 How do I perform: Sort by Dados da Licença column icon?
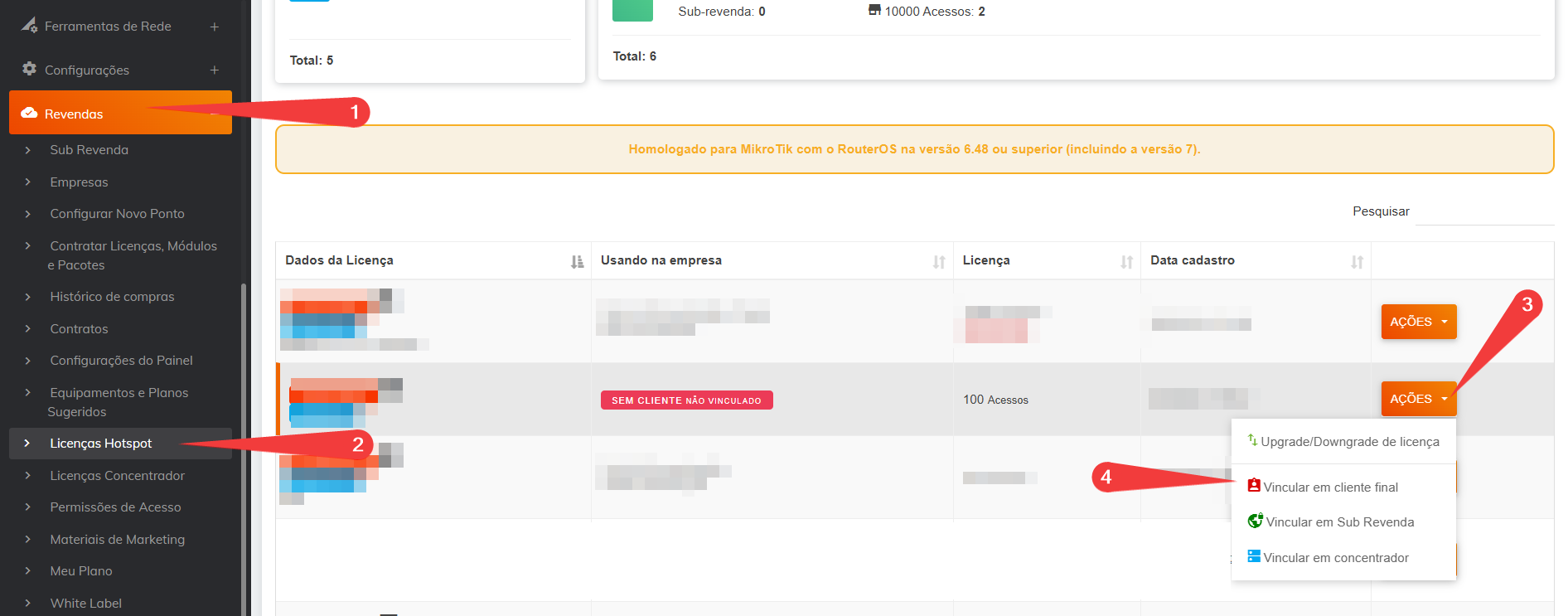[577, 262]
